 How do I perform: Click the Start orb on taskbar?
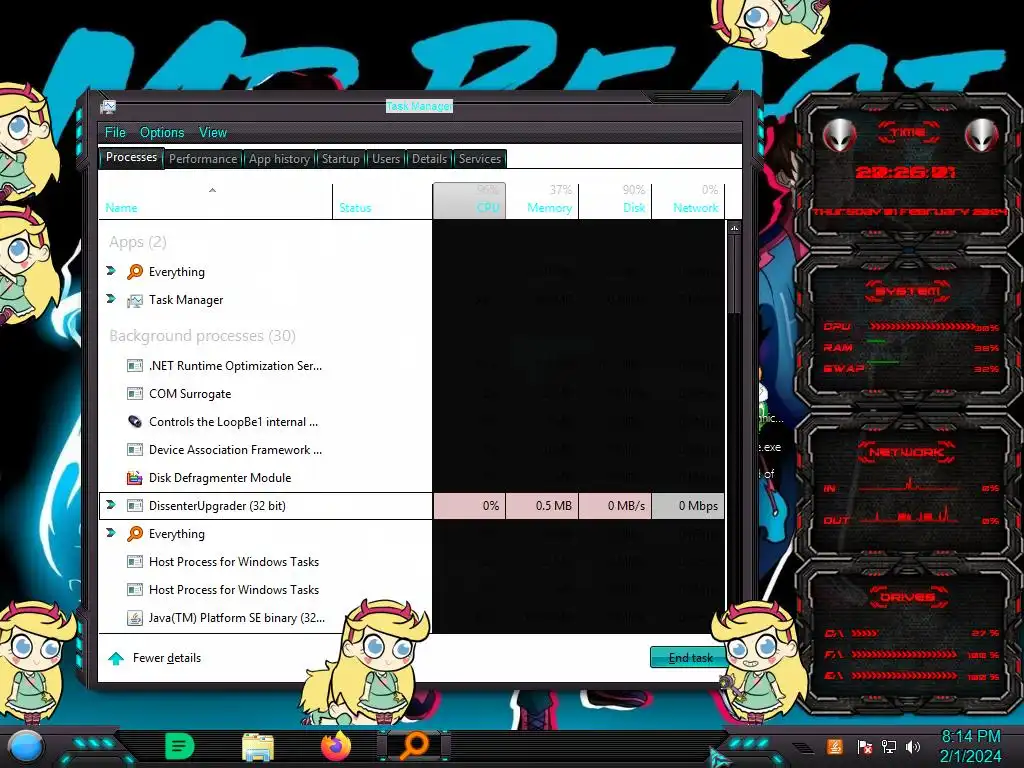(x=26, y=746)
